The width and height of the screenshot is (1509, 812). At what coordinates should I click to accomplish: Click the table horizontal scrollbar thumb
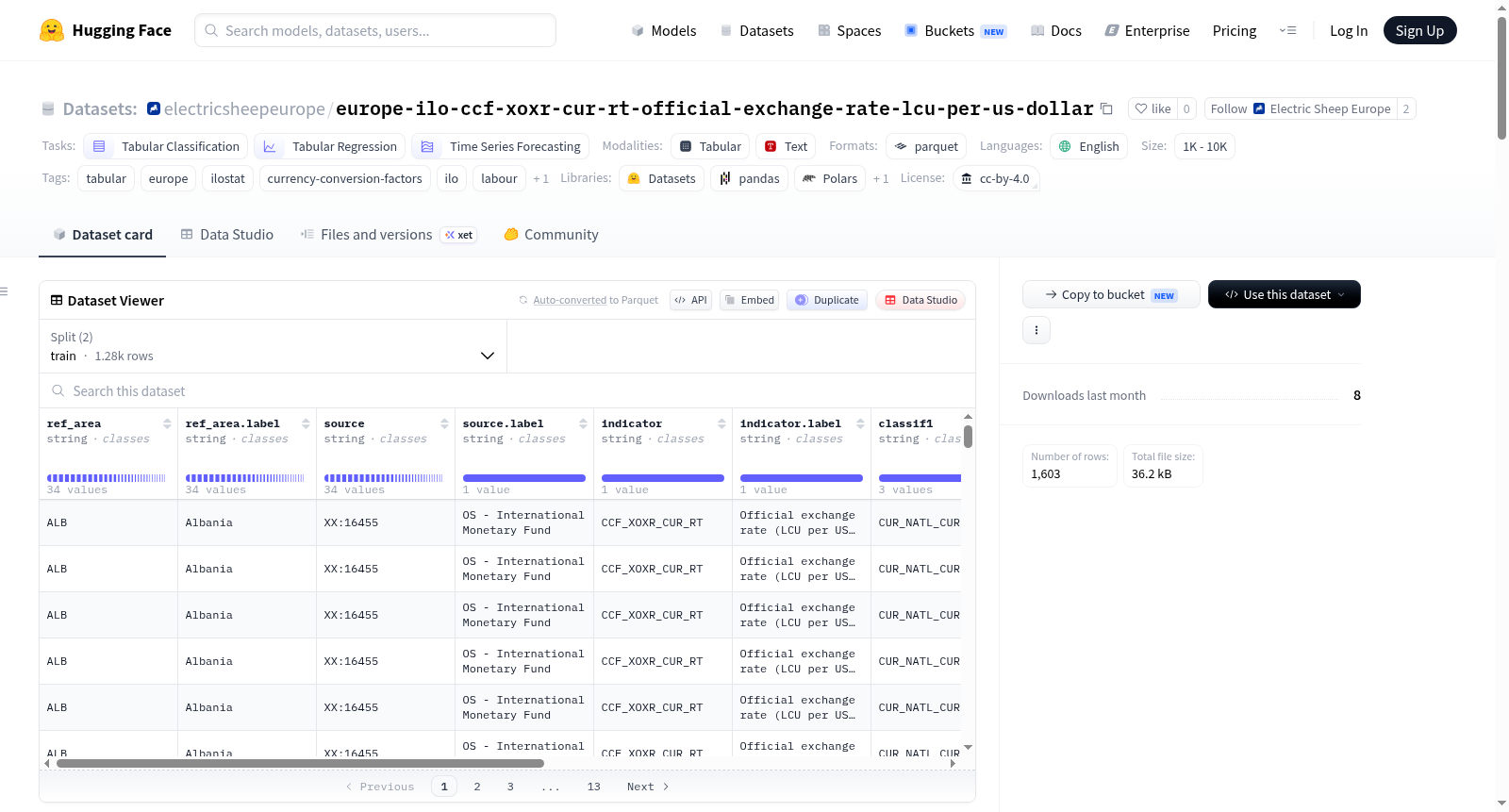[x=301, y=763]
